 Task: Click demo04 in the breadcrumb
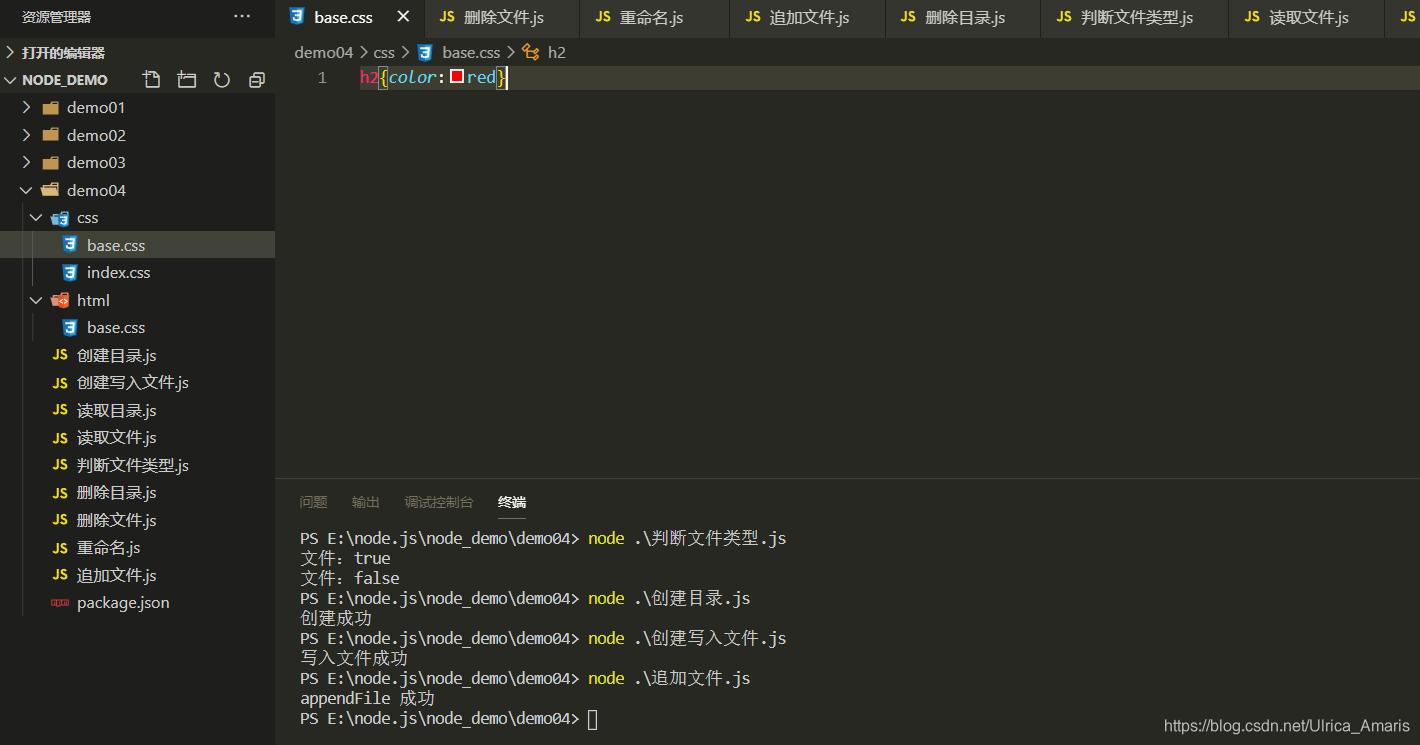tap(324, 52)
